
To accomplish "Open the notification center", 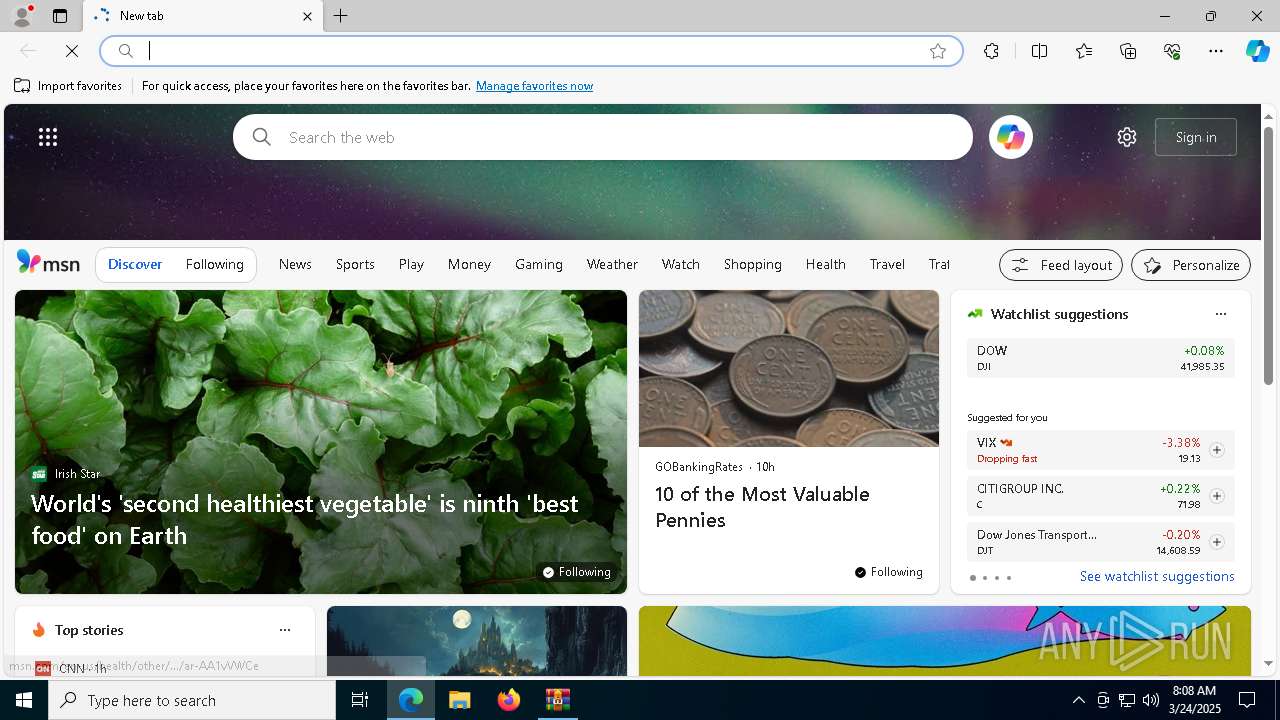I will [x=1247, y=700].
